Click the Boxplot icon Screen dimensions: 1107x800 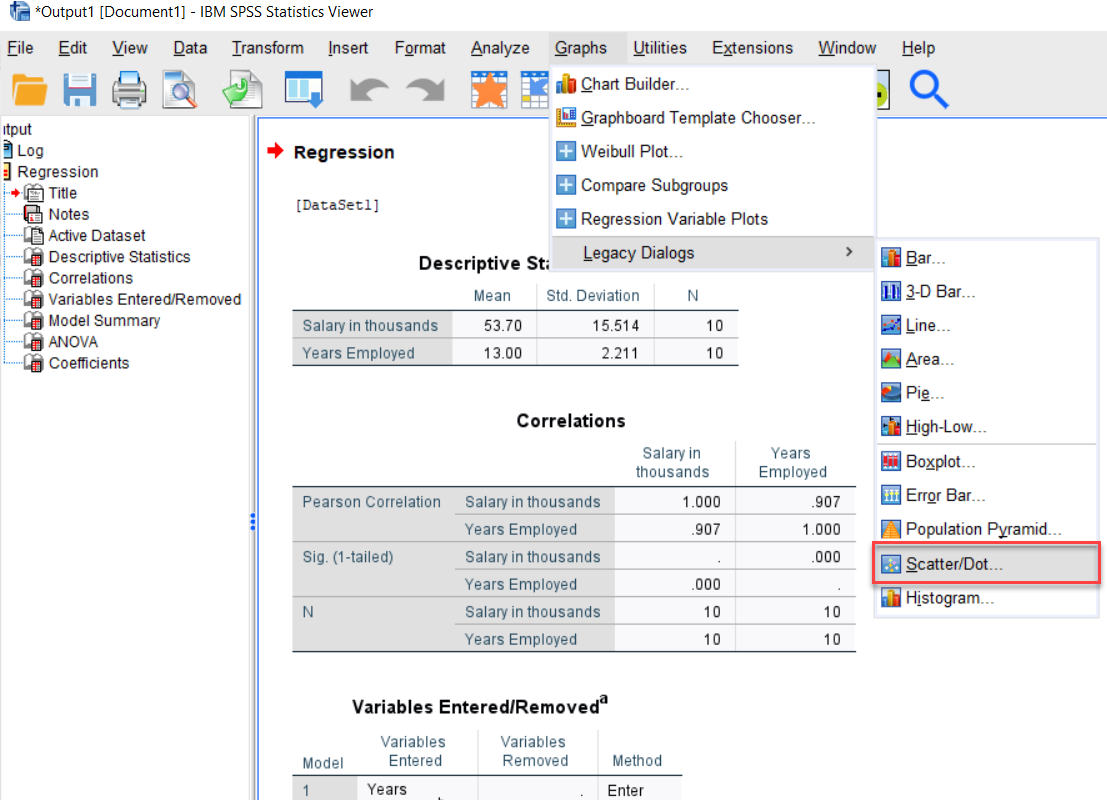click(x=891, y=462)
